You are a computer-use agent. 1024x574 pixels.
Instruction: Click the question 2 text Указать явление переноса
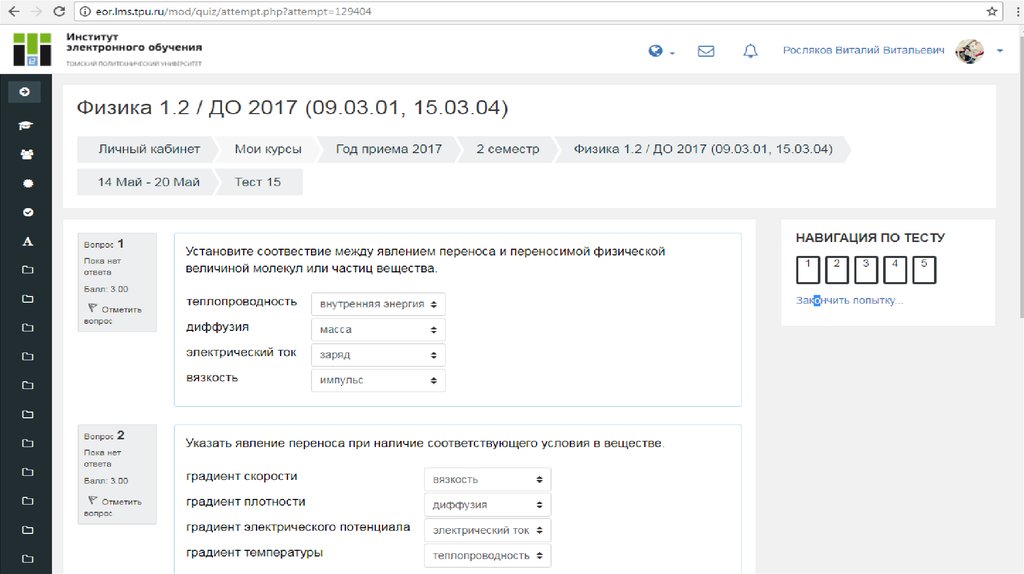(424, 443)
